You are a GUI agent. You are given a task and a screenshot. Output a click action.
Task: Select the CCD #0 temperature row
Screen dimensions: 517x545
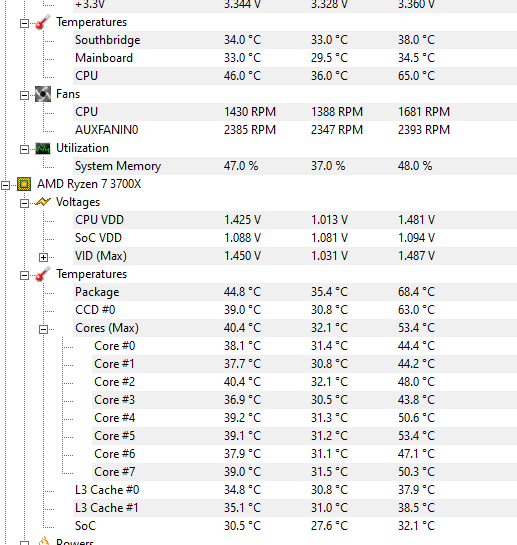(295, 310)
